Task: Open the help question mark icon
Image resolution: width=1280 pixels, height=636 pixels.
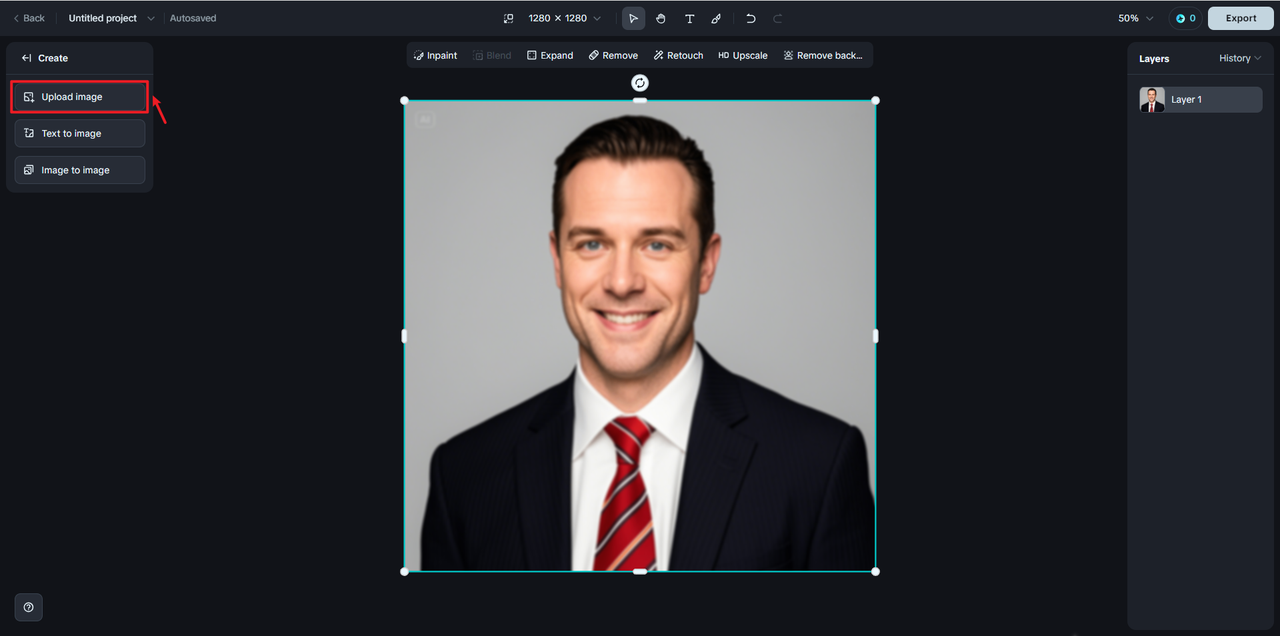Action: 28,607
